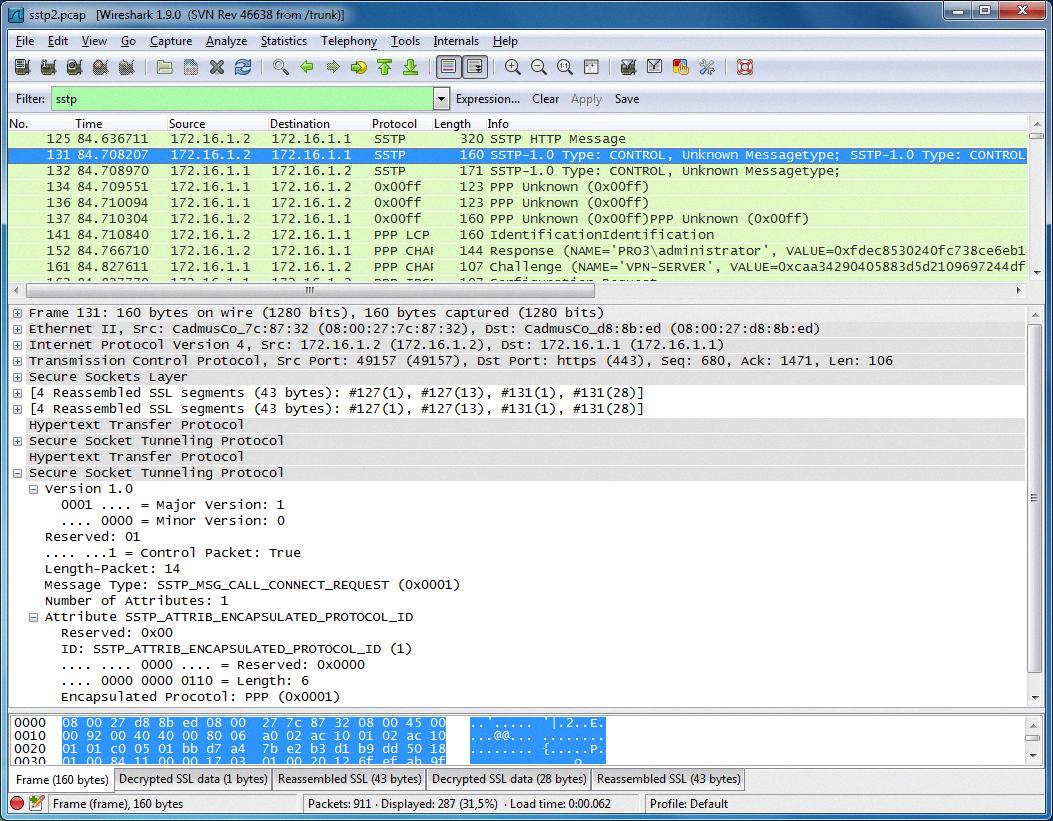Select Message Type SSTP_MSG_CALL_CONNECT_REQUEST line
1053x821 pixels.
(252, 585)
